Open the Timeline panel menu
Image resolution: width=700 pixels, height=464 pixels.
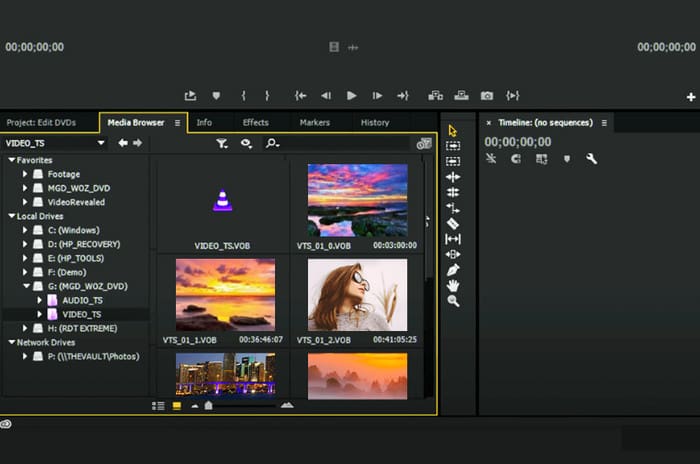[604, 123]
